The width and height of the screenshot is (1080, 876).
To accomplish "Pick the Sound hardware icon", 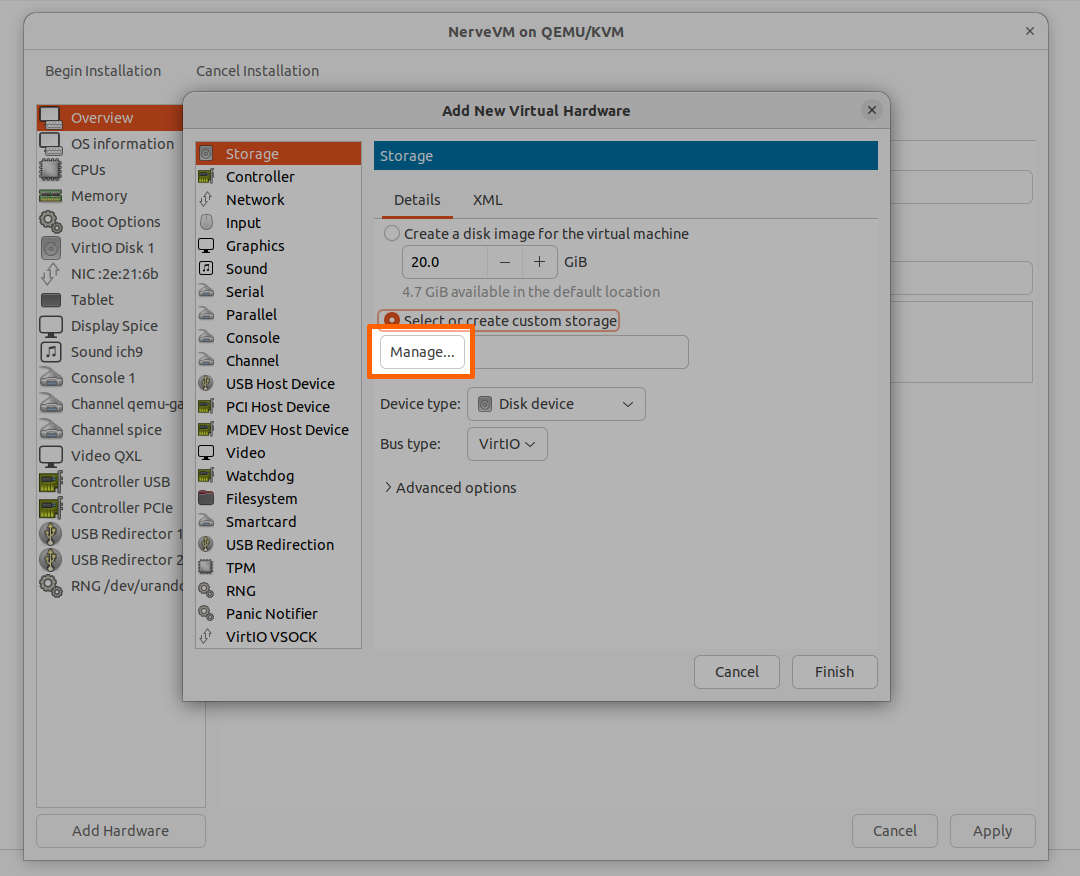I will pos(206,269).
